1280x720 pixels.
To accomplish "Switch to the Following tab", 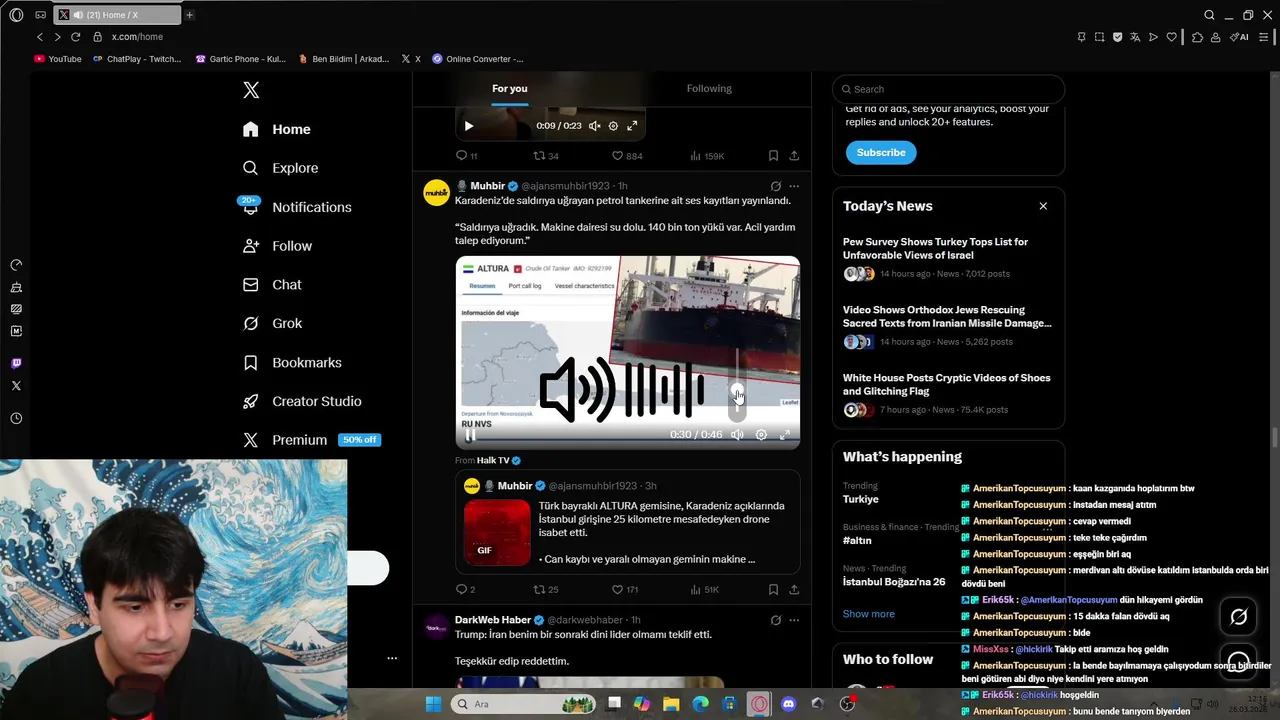I will pyautogui.click(x=709, y=88).
